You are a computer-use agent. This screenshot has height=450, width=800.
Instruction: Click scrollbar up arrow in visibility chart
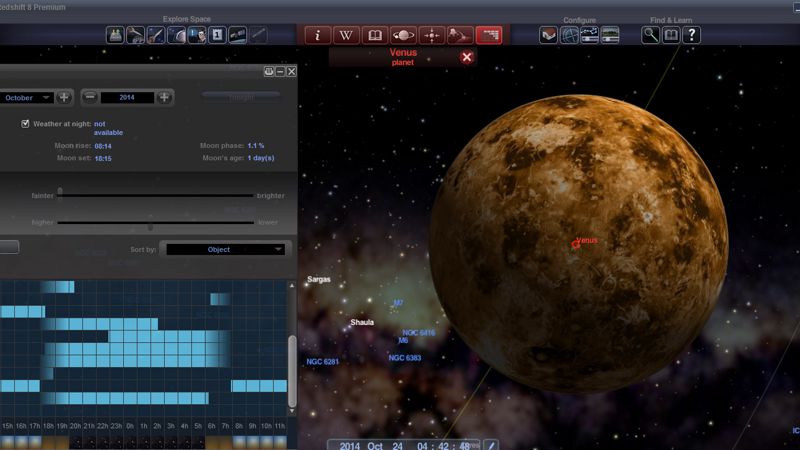(x=292, y=286)
